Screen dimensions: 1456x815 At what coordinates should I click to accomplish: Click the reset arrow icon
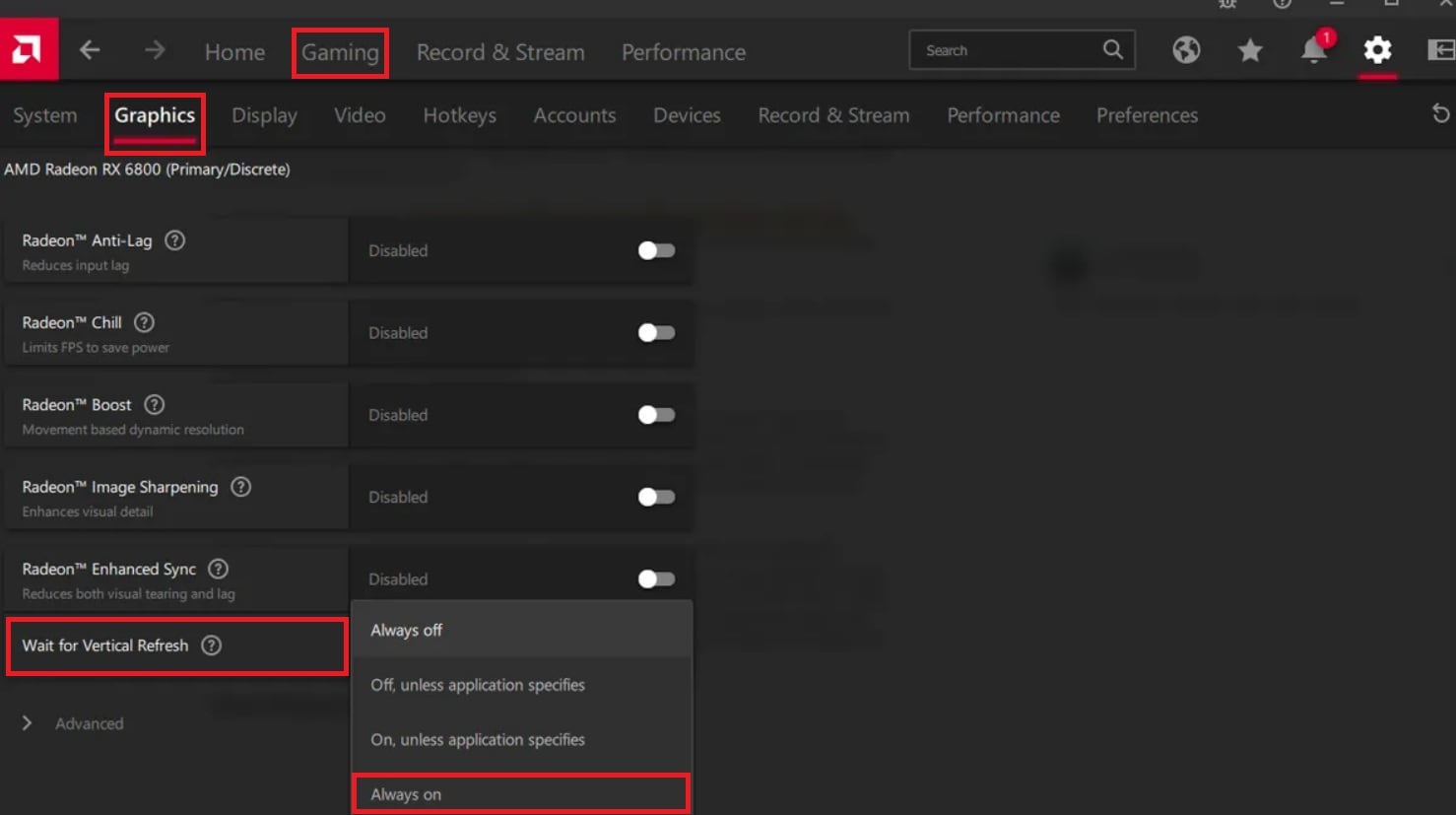pos(1440,114)
